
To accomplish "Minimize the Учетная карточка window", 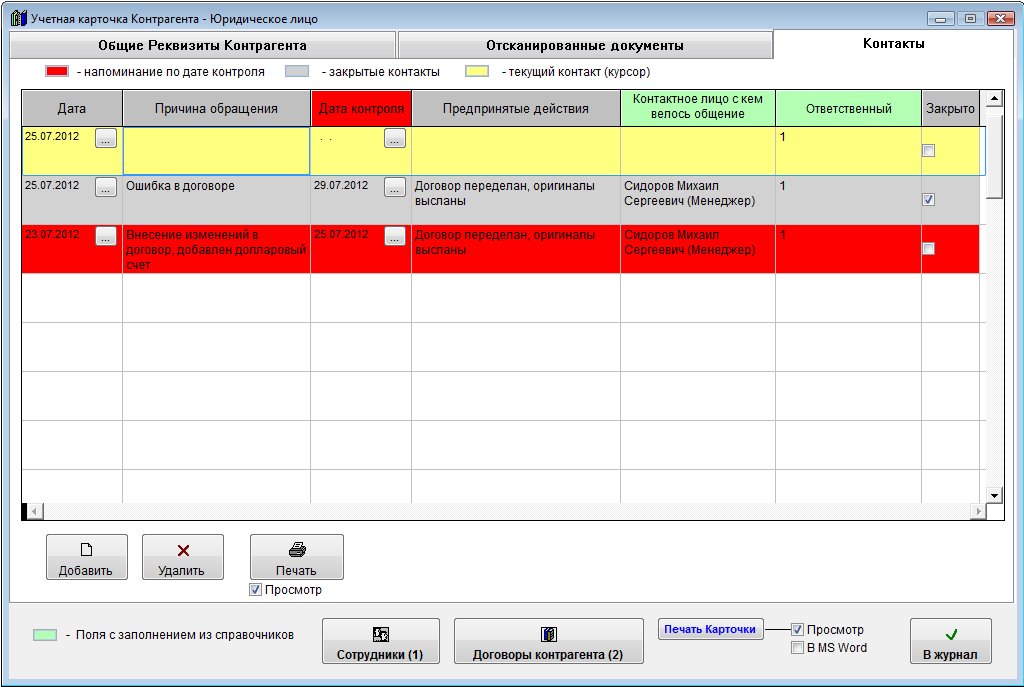I will pyautogui.click(x=940, y=19).
